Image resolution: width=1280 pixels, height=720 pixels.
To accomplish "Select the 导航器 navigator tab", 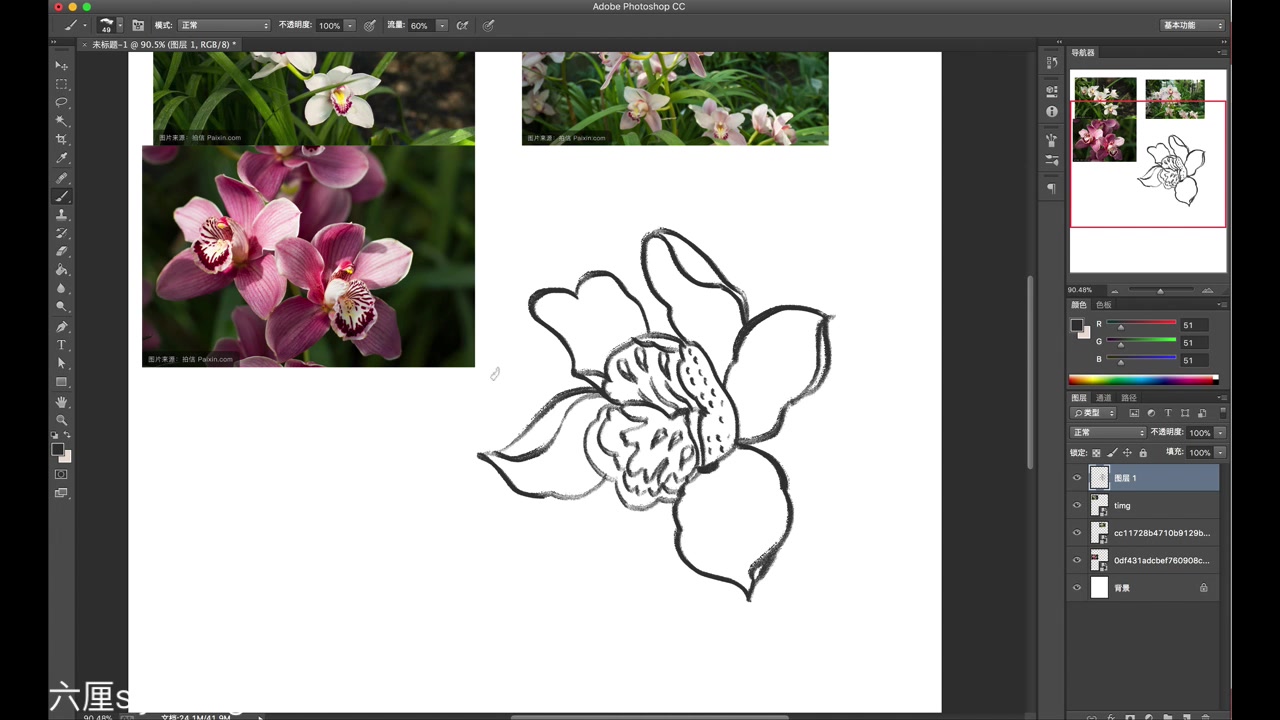I will click(1083, 53).
